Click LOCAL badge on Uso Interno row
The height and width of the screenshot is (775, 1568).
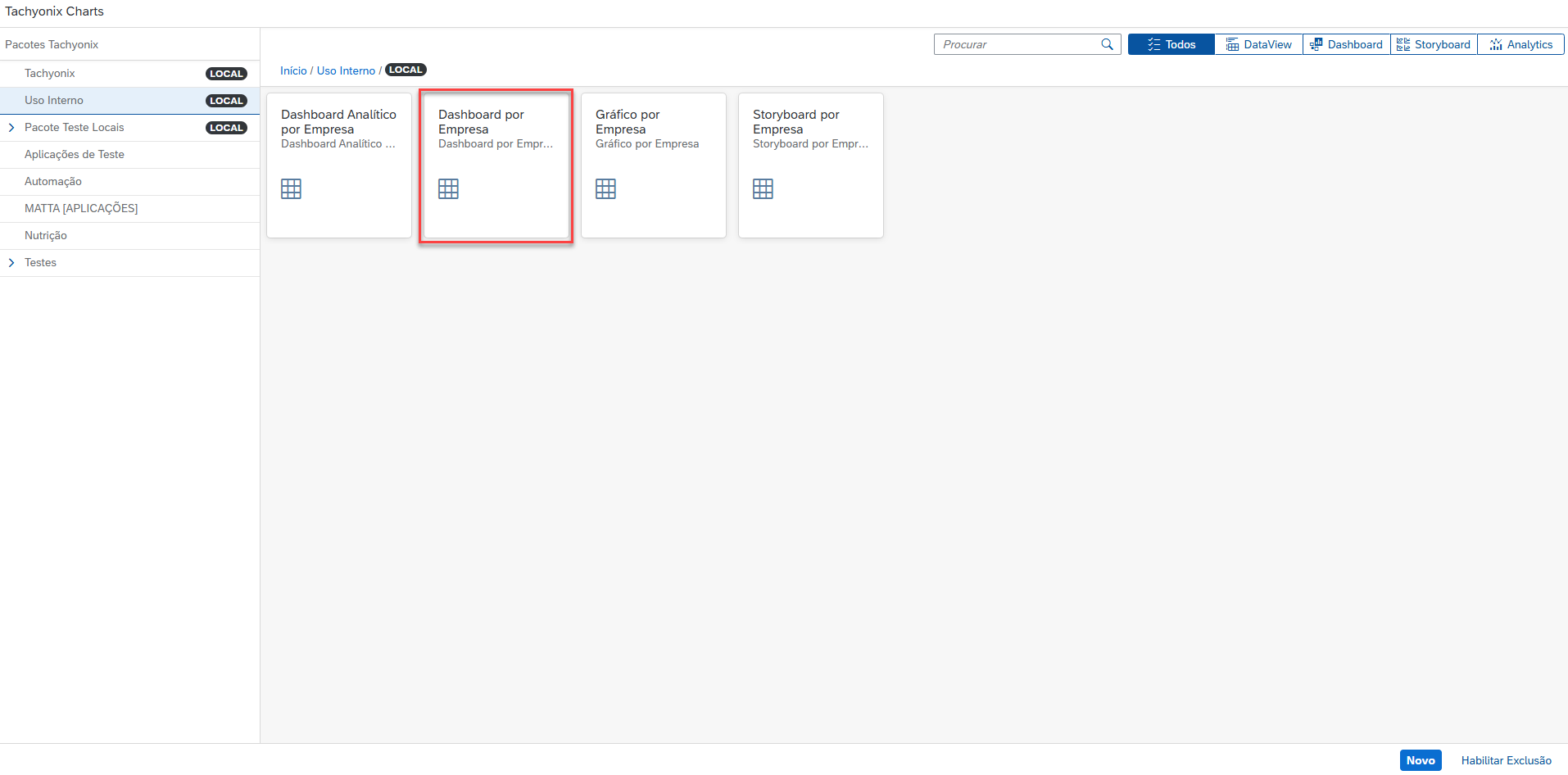tap(226, 101)
